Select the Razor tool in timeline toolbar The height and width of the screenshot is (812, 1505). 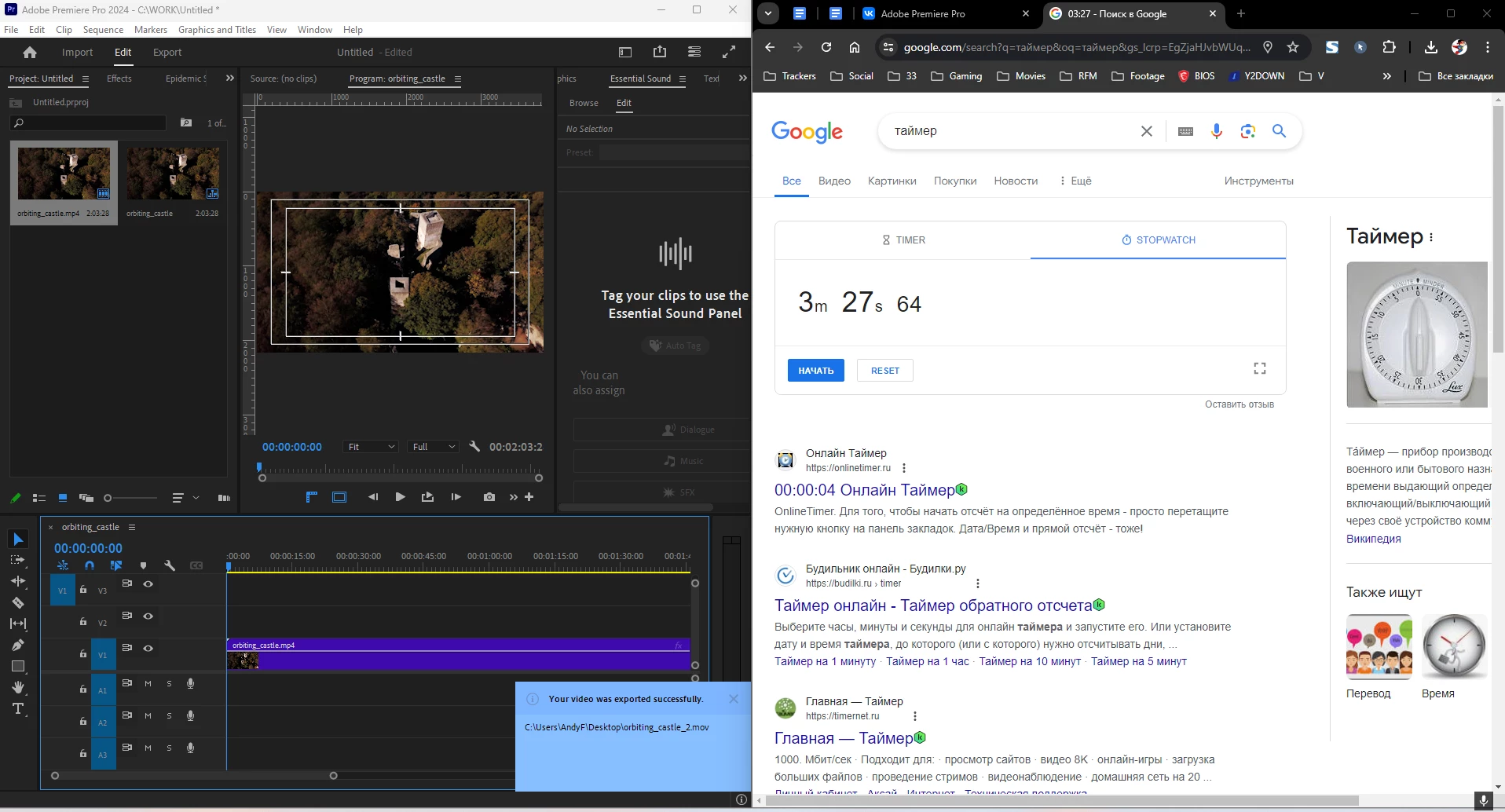tap(18, 602)
